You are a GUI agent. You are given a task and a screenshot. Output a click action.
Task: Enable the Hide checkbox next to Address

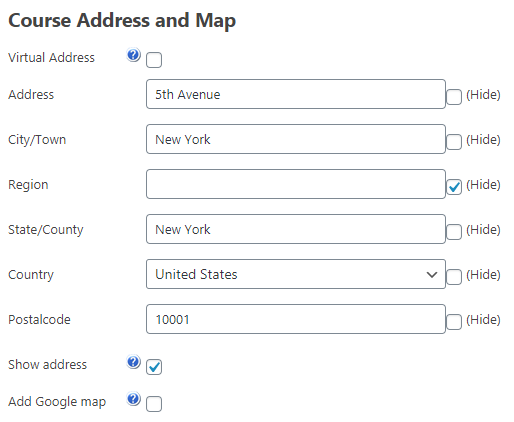coord(454,97)
